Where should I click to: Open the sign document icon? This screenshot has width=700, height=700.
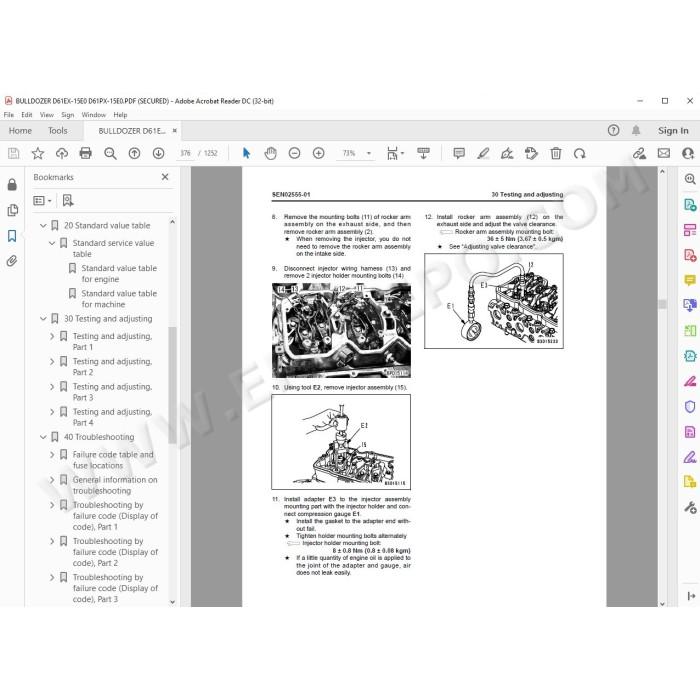click(x=507, y=154)
